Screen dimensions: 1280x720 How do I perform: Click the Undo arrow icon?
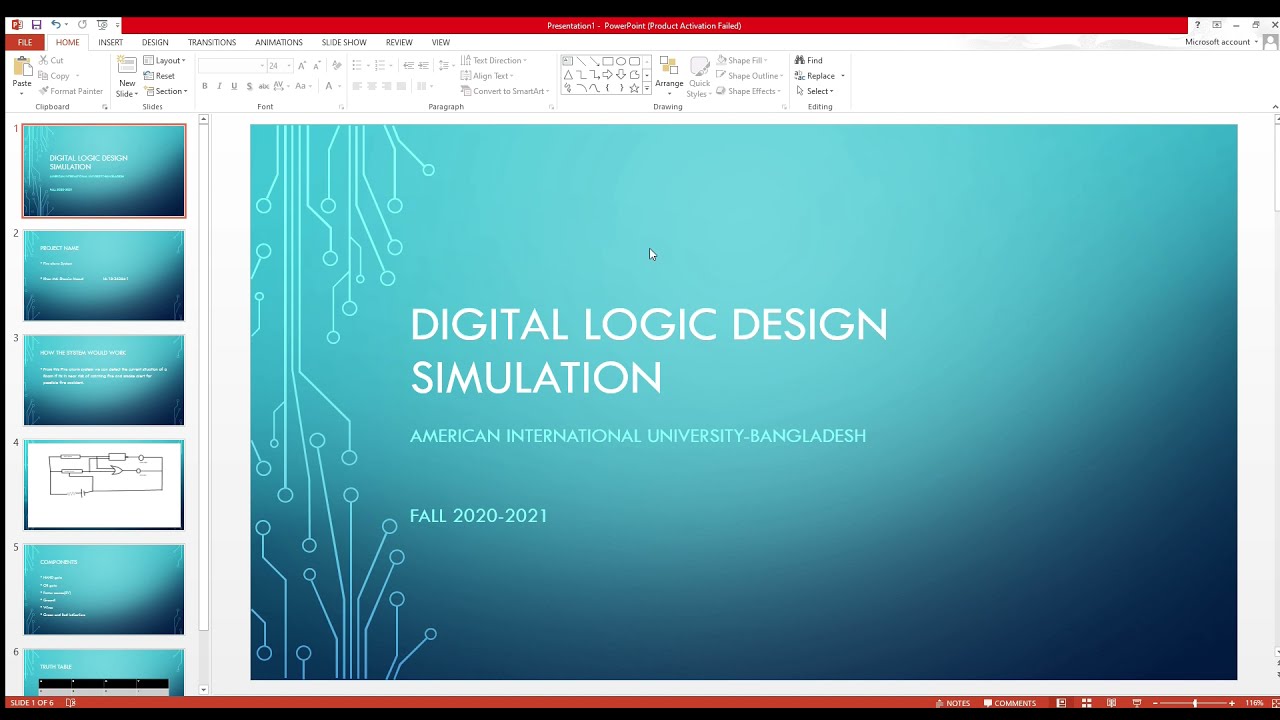click(x=55, y=25)
